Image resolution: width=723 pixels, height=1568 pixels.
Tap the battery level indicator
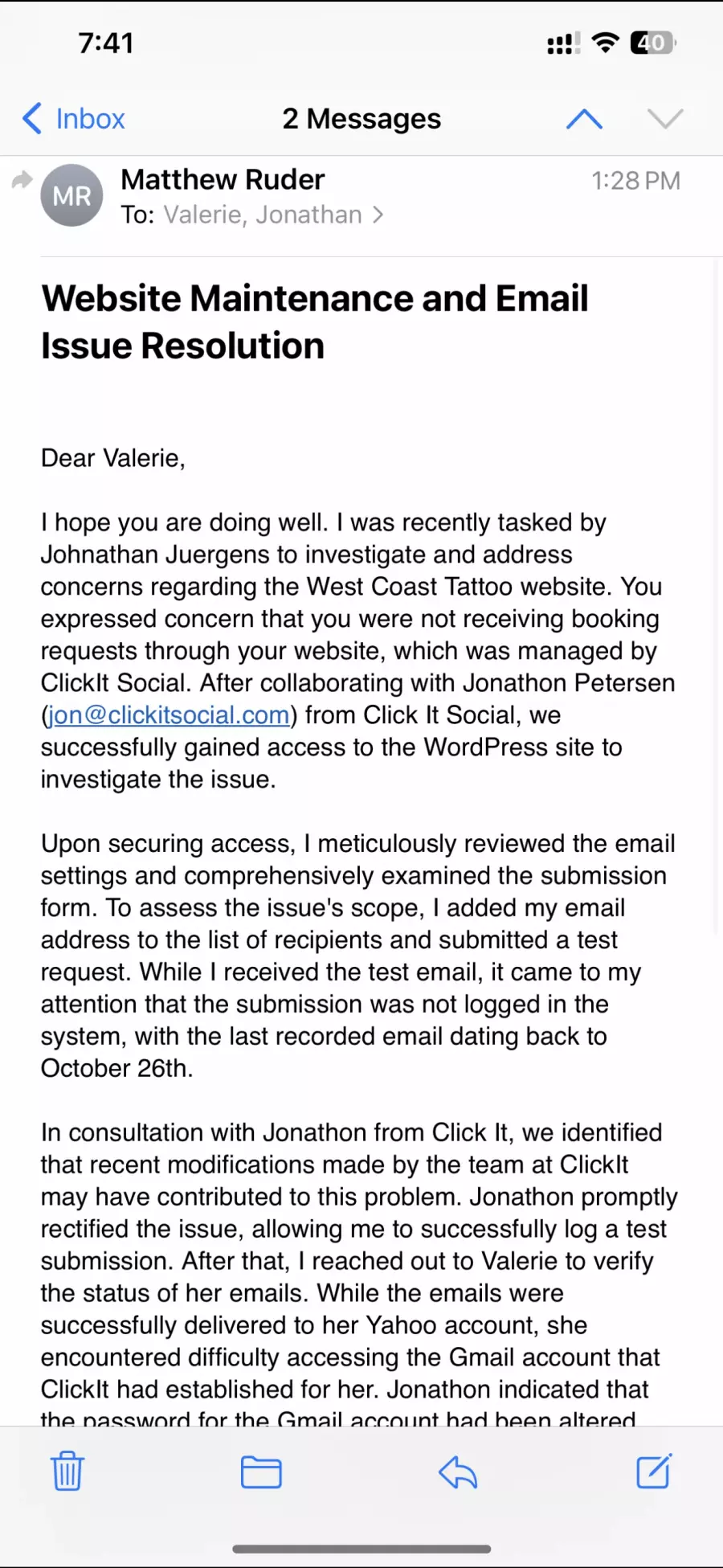point(652,43)
